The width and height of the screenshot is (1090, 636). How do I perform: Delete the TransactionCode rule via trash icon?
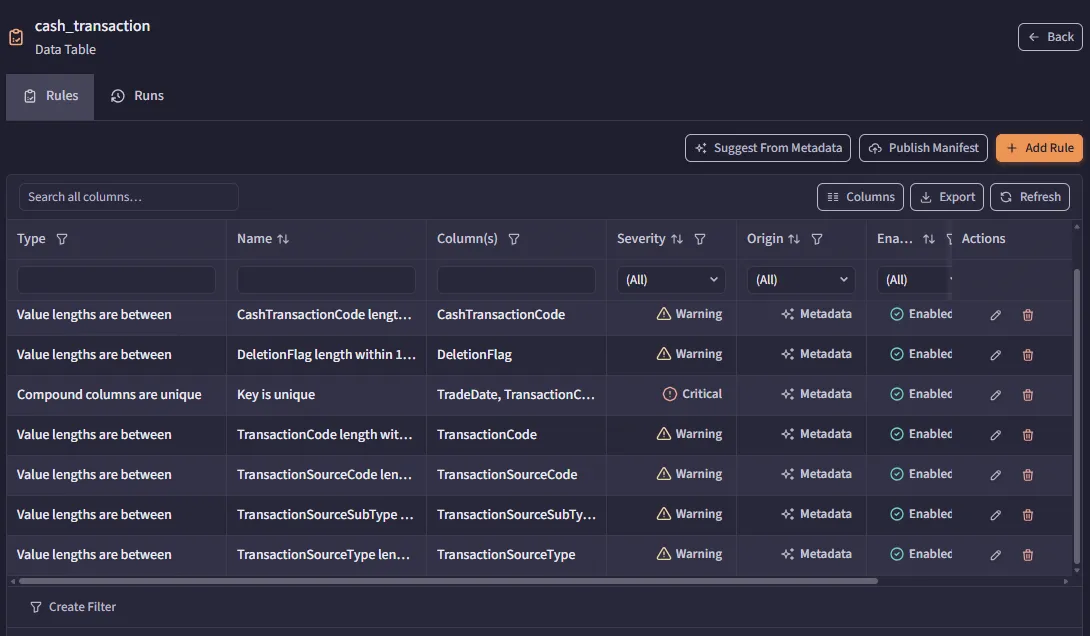pyautogui.click(x=1027, y=435)
